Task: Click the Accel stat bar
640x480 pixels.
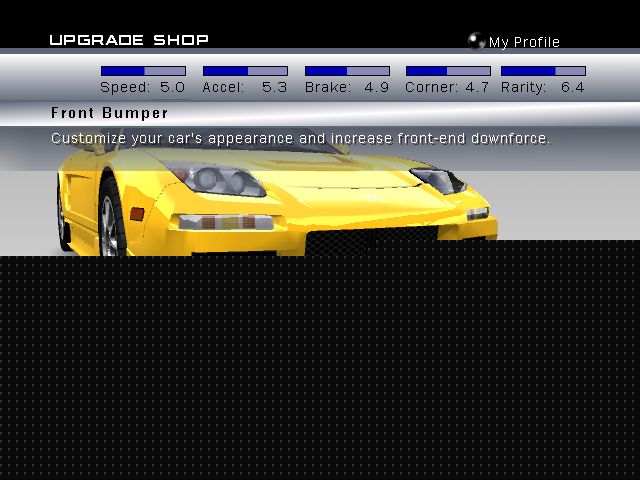Action: pos(245,71)
